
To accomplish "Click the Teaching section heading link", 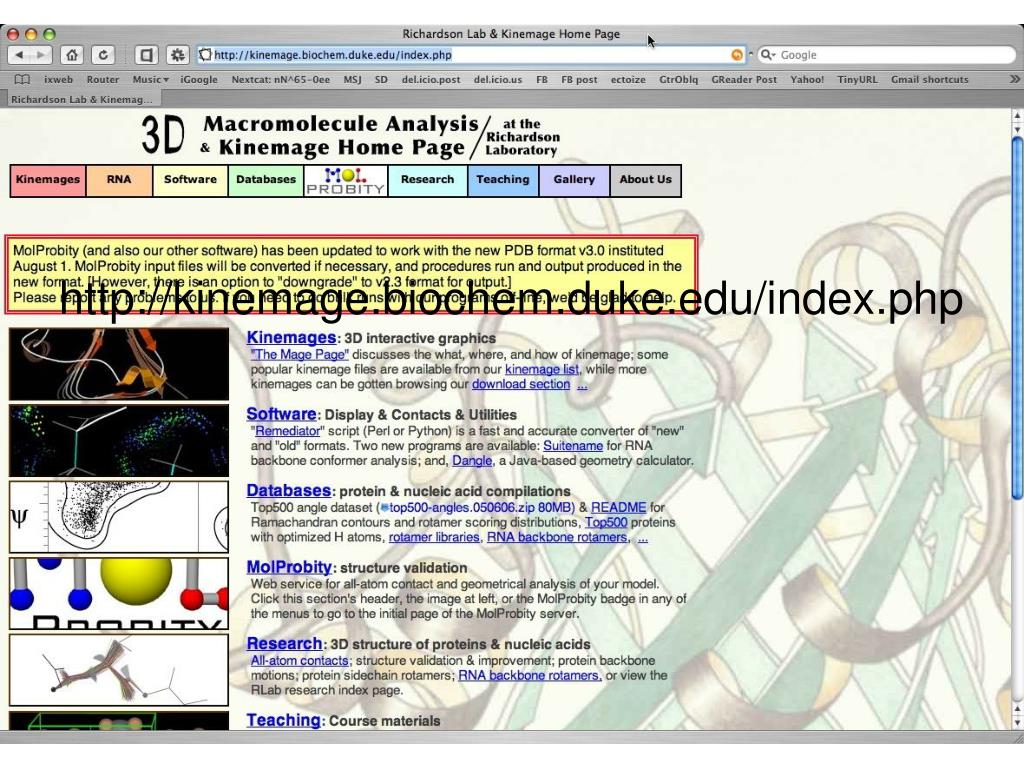I will [283, 720].
